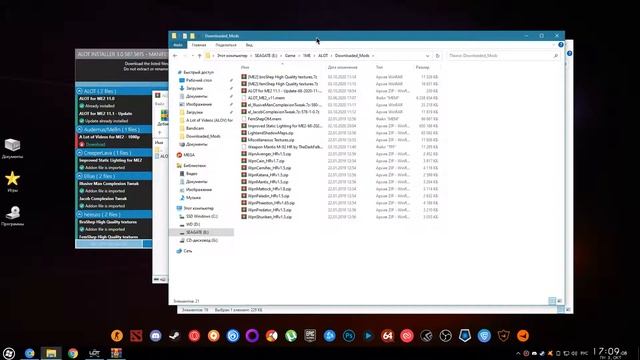Select WpnShuriken_HRv1.5.zip file
This screenshot has width=640, height=360.
(x=269, y=217)
